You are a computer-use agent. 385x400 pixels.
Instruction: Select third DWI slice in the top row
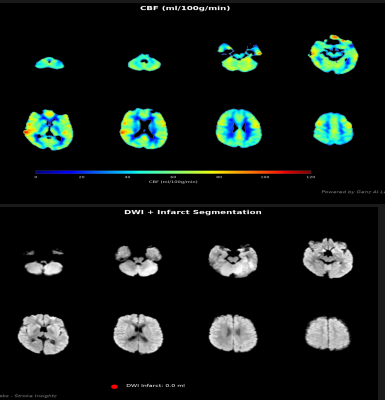tap(233, 261)
